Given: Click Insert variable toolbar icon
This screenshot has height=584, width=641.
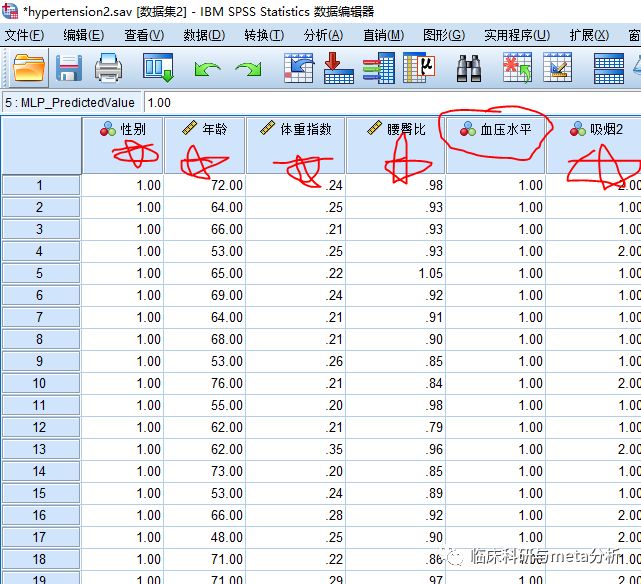Looking at the screenshot, I should 557,68.
